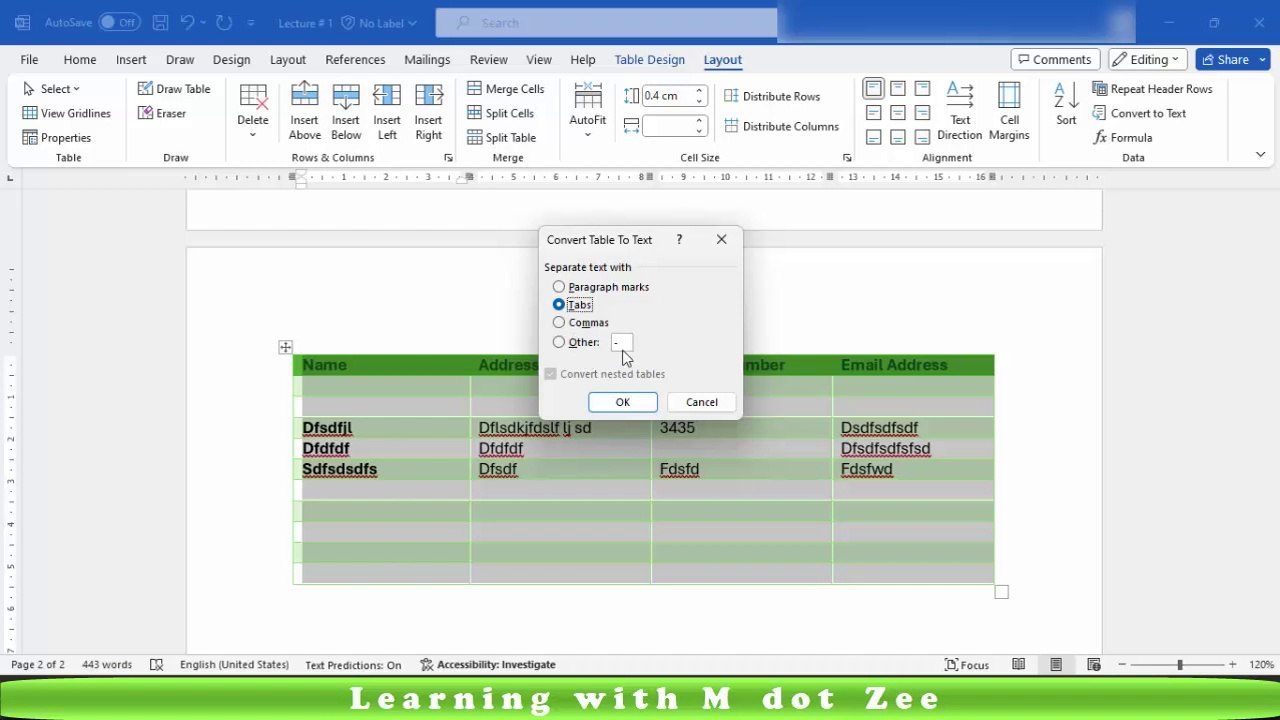Choose Align Top Left alignment icon
This screenshot has width=1280, height=720.
point(874,89)
